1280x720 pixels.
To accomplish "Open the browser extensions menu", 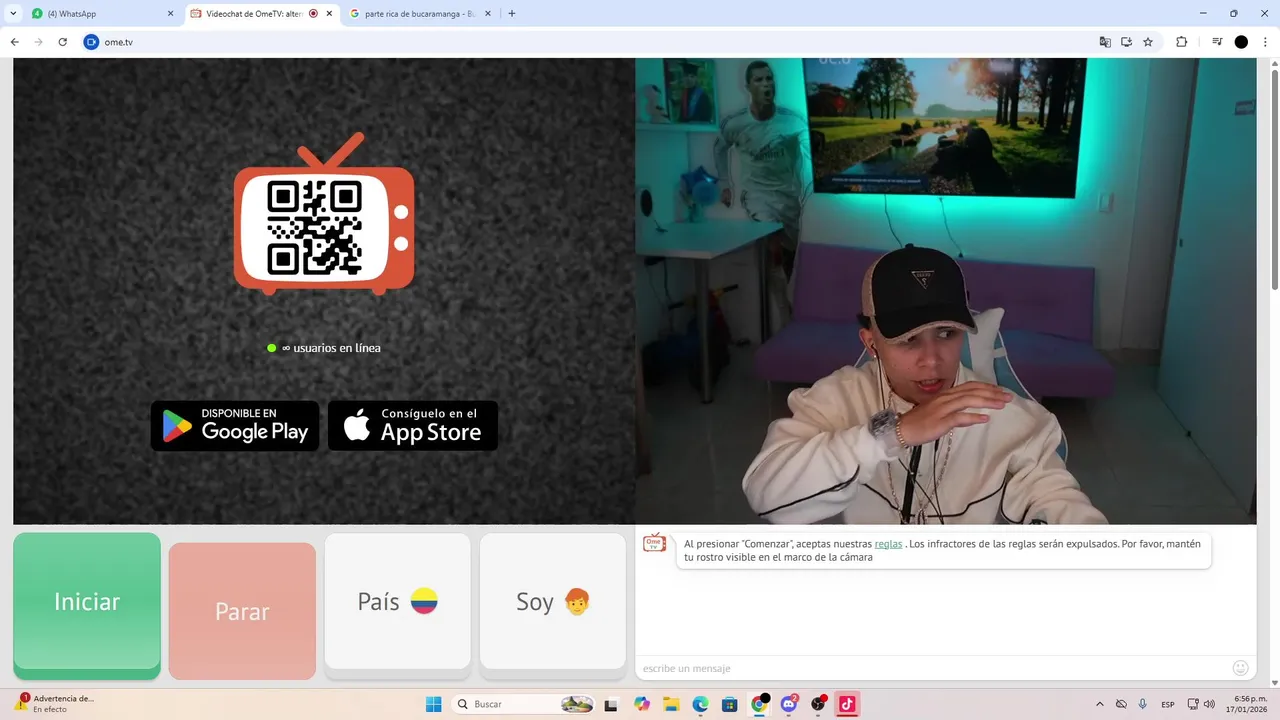I will tap(1181, 42).
